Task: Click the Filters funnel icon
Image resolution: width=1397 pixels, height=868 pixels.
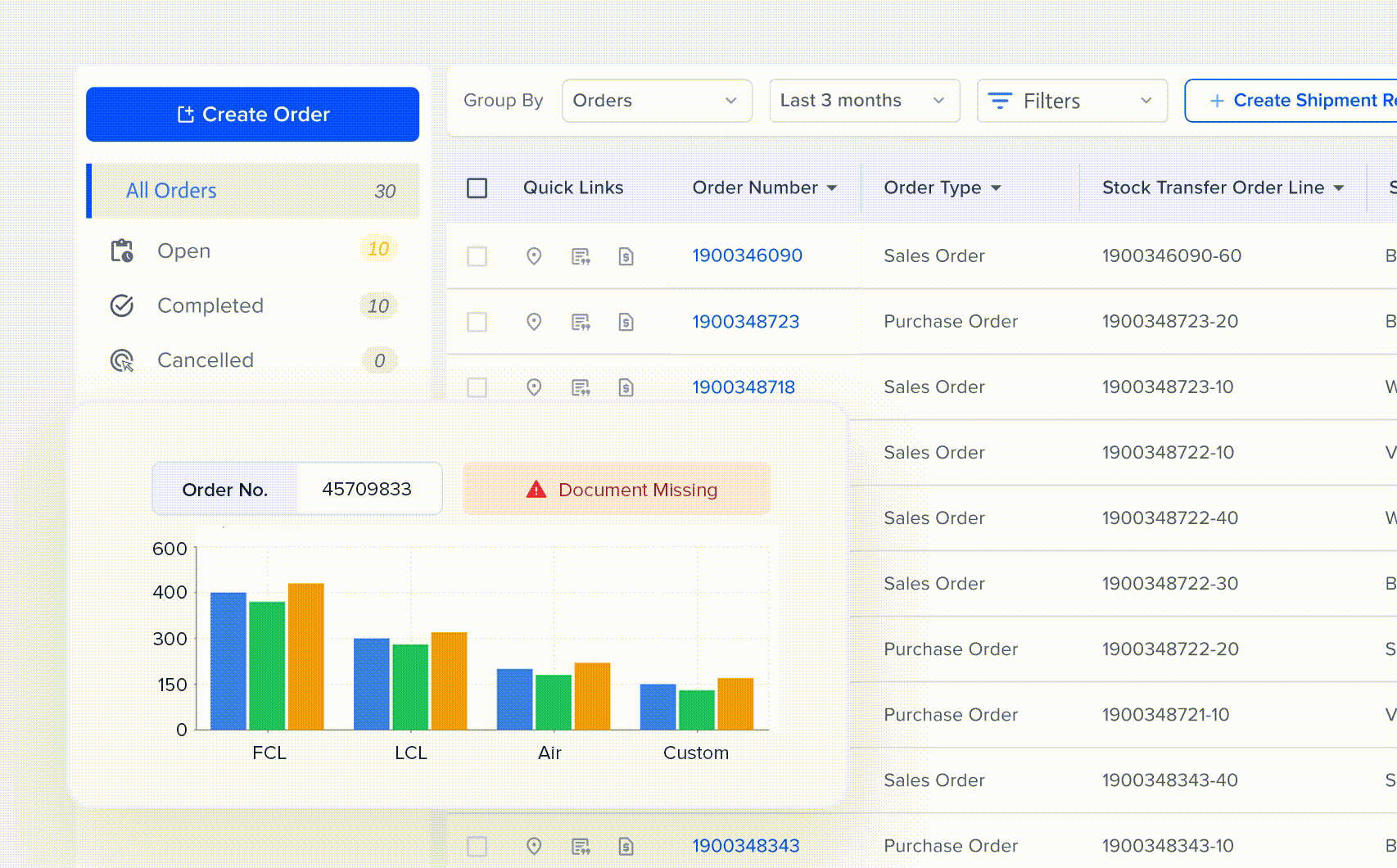Action: pos(1000,101)
